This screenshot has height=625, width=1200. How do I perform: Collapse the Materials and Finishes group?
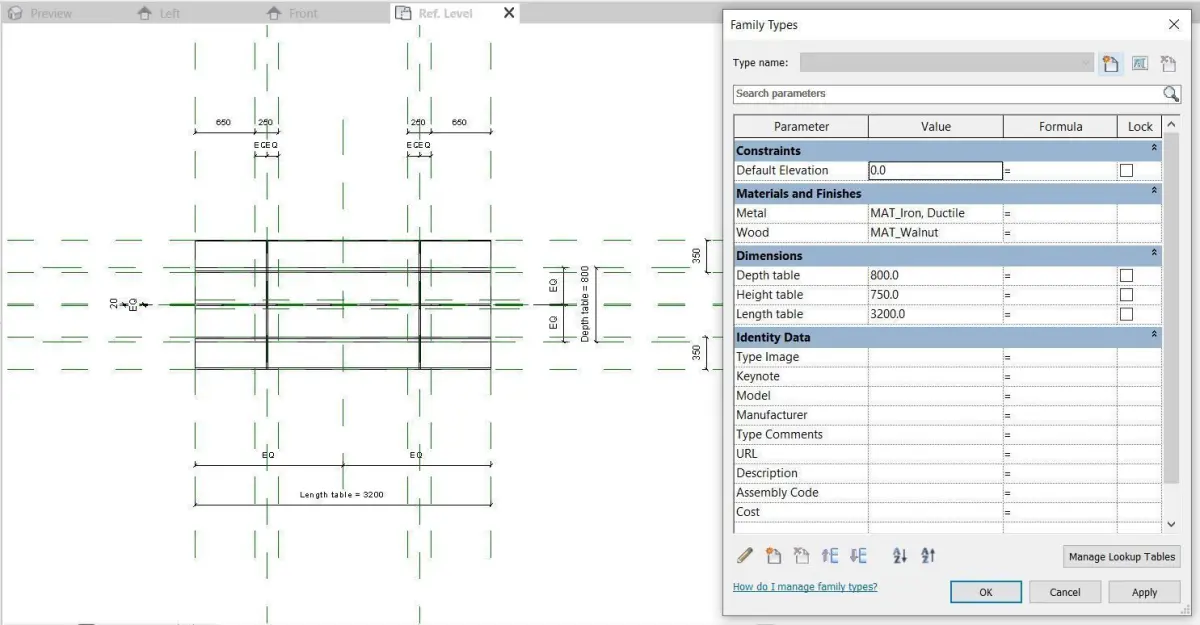pos(1154,192)
